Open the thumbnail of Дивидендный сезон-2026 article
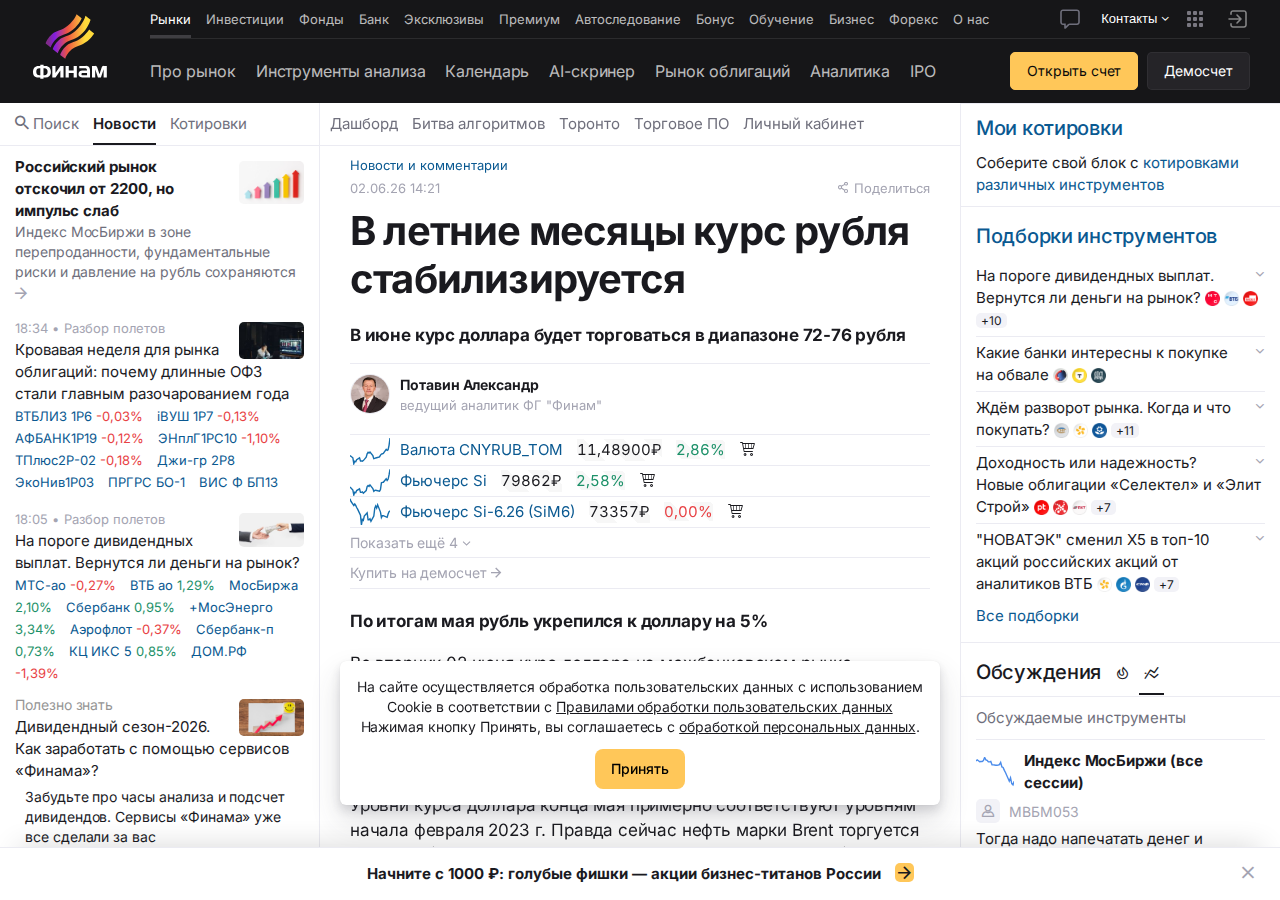 click(x=271, y=717)
